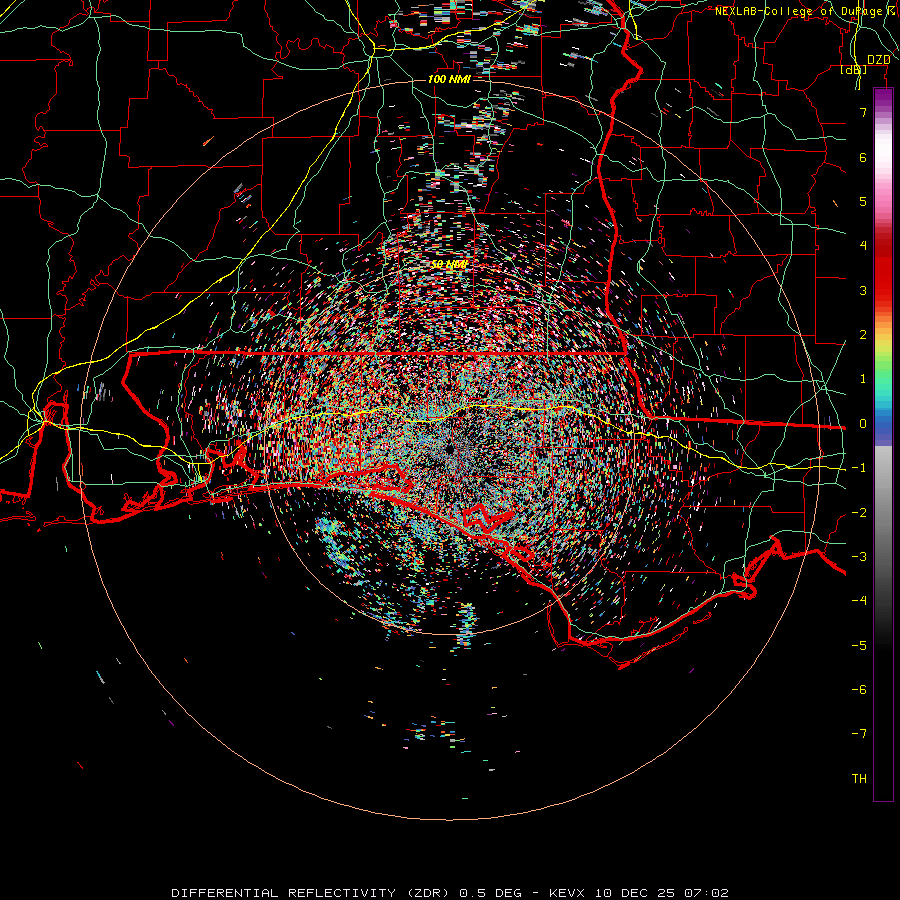Click the 7 value on the color scale
The height and width of the screenshot is (900, 900).
[863, 112]
